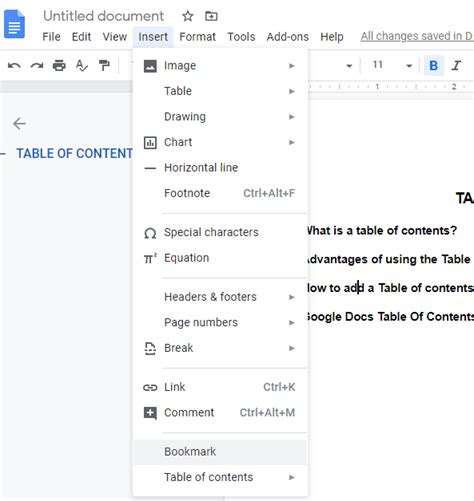
Task: Click the heading 'What is a table of contents?'
Action: coord(382,231)
